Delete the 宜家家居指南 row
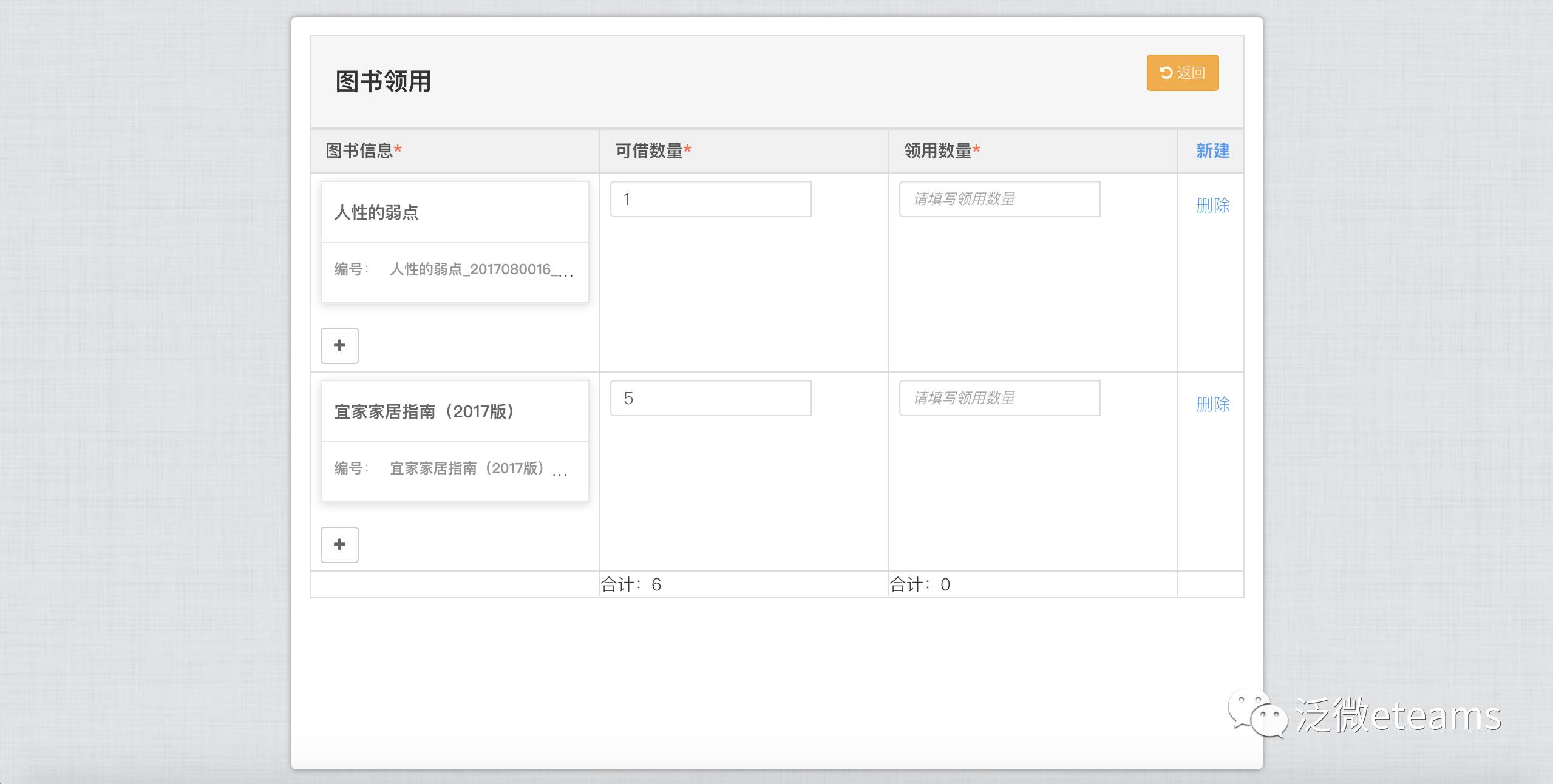1553x784 pixels. tap(1212, 404)
